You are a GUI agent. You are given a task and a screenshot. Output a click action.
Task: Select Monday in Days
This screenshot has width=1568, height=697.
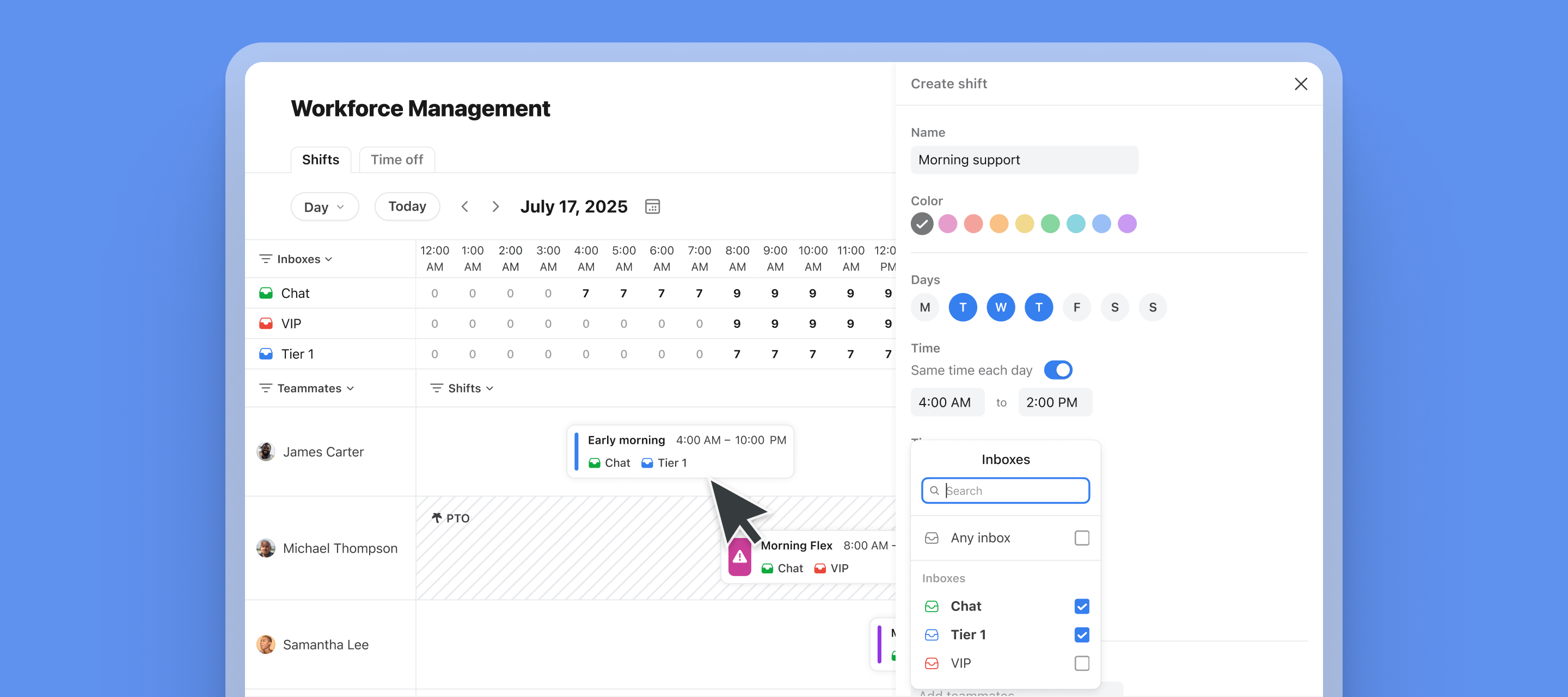pyautogui.click(x=924, y=308)
